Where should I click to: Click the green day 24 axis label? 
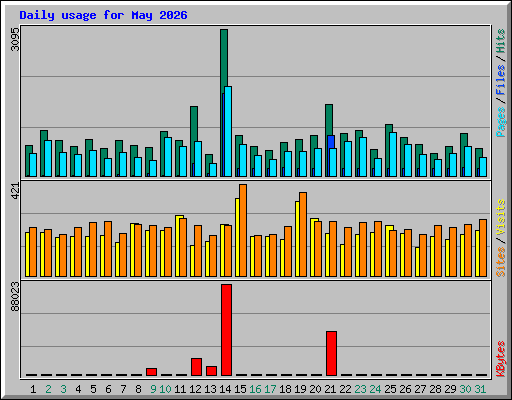tap(375, 389)
